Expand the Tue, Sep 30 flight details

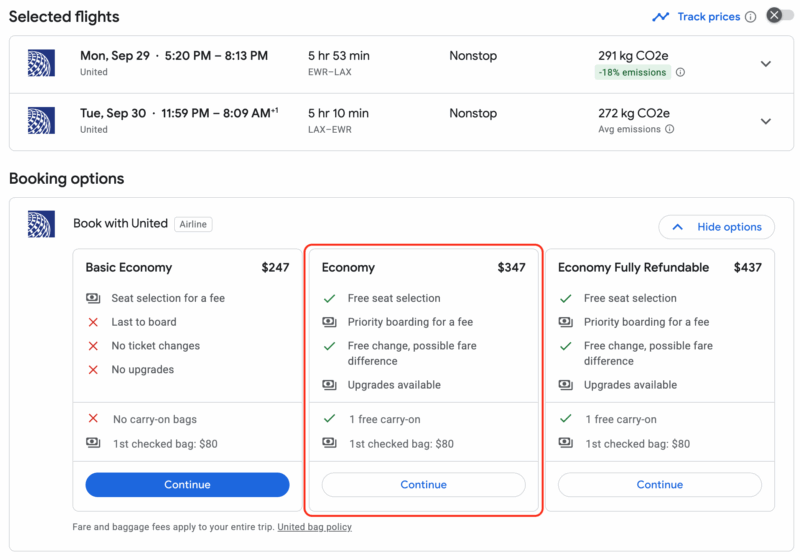coord(765,121)
